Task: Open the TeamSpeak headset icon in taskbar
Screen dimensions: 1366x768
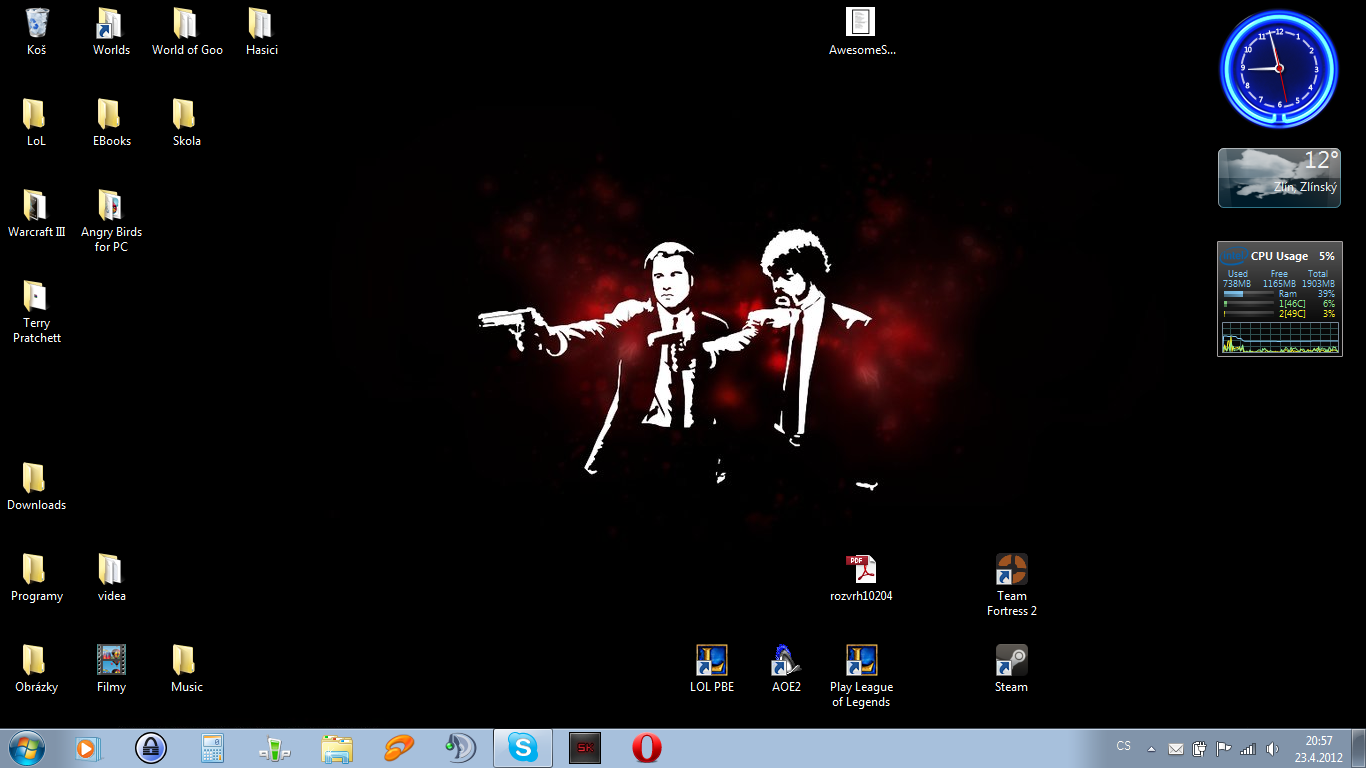Action: [x=460, y=748]
